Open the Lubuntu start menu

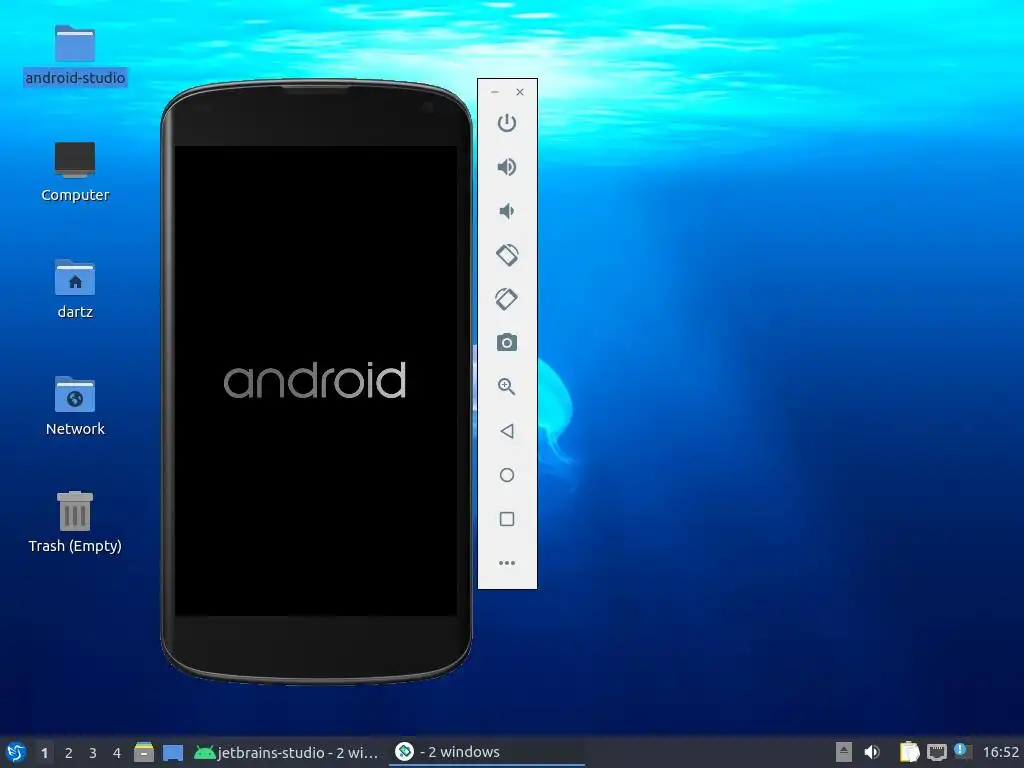click(x=16, y=752)
